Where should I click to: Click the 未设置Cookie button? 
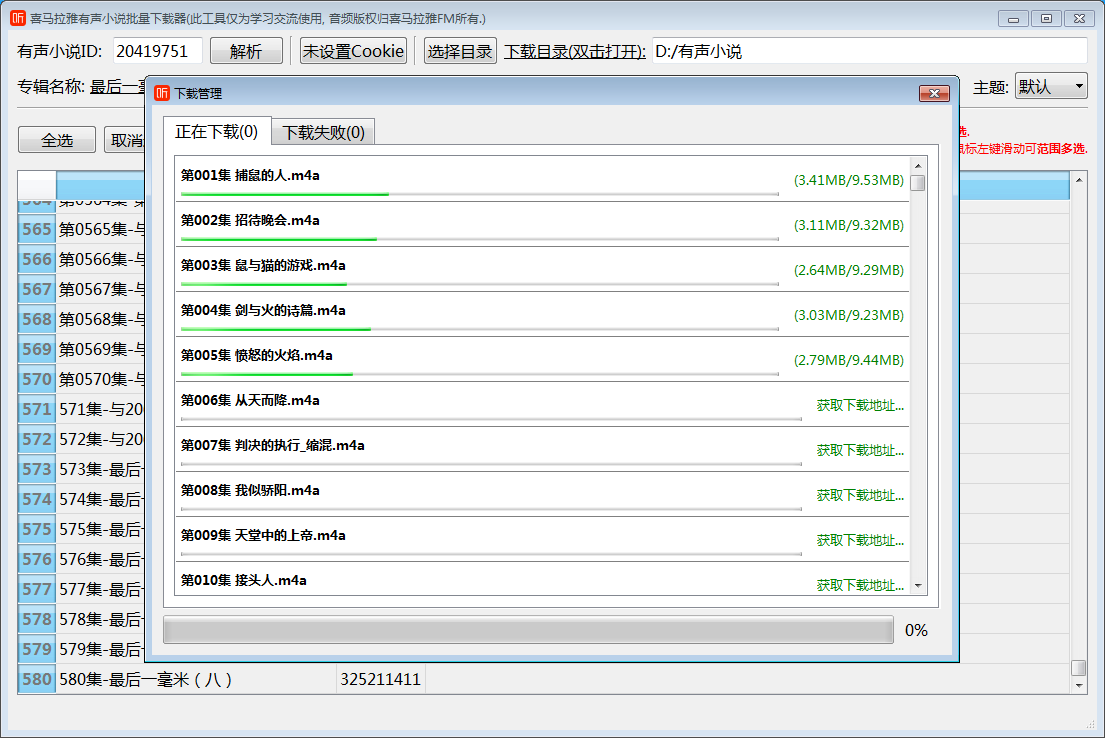tap(353, 51)
